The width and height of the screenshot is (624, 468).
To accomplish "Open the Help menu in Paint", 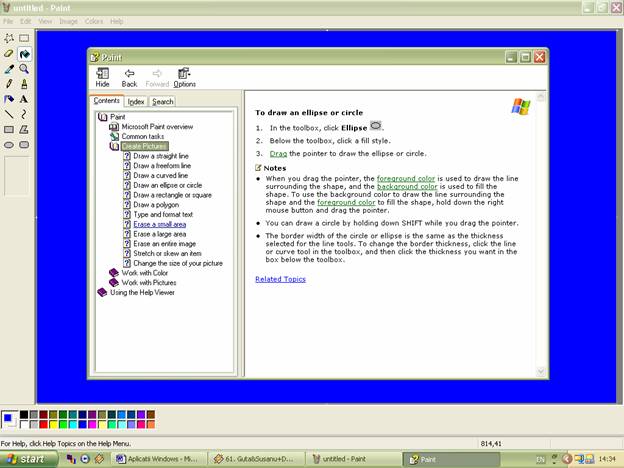I will coord(117,21).
